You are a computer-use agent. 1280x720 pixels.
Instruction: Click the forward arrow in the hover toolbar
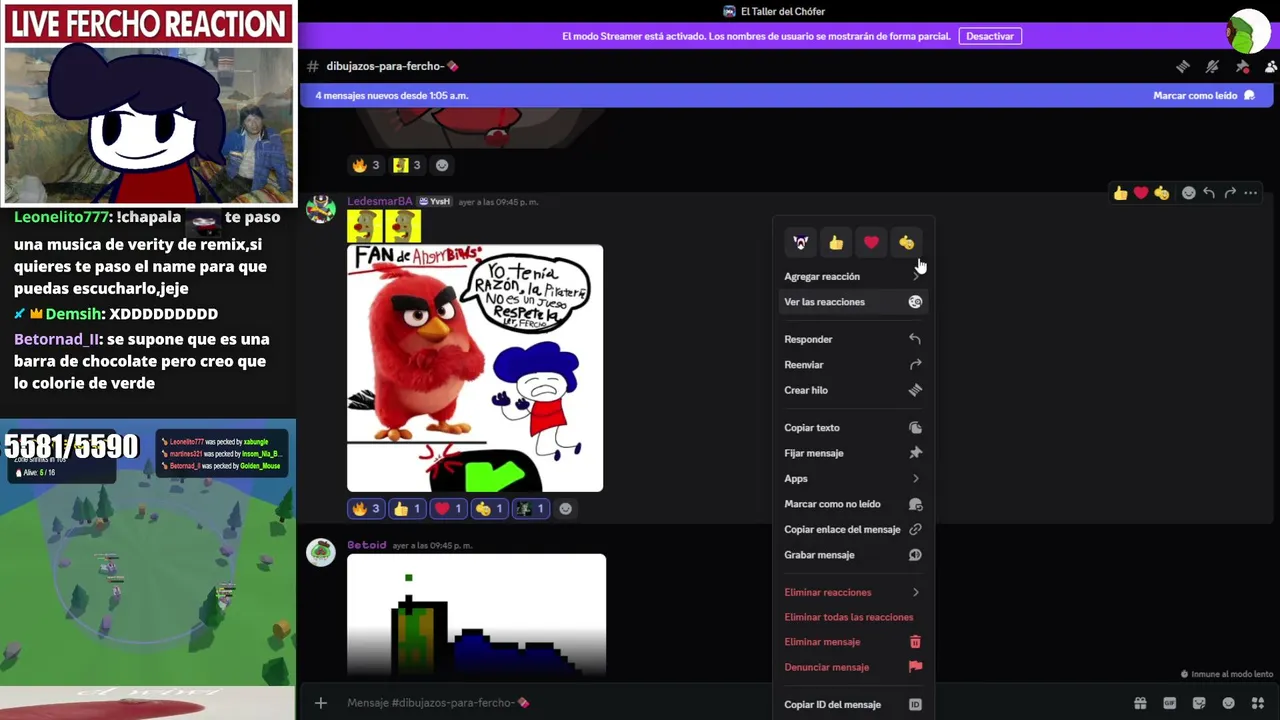point(1230,193)
